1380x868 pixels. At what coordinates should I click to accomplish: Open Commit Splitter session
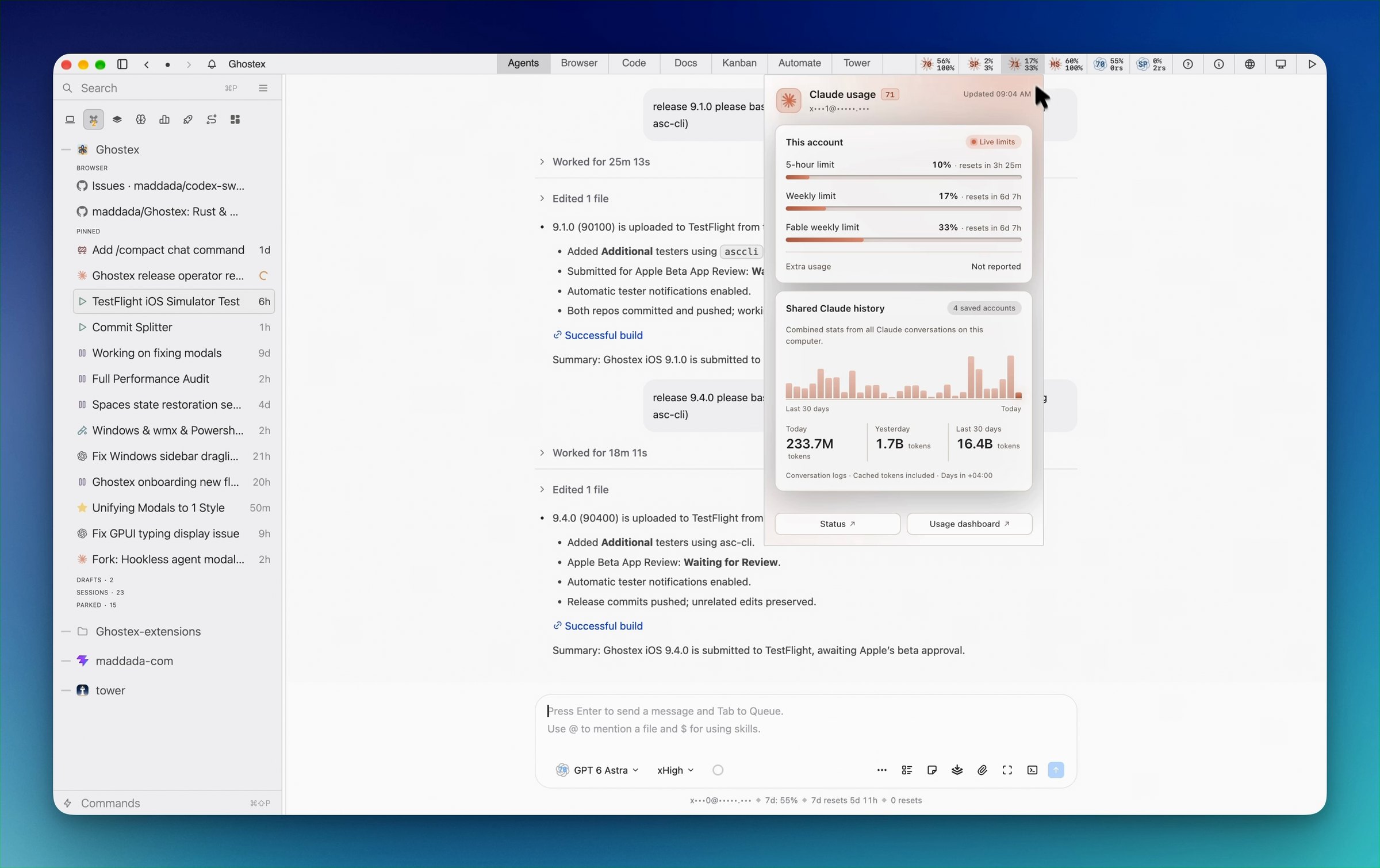click(x=174, y=328)
